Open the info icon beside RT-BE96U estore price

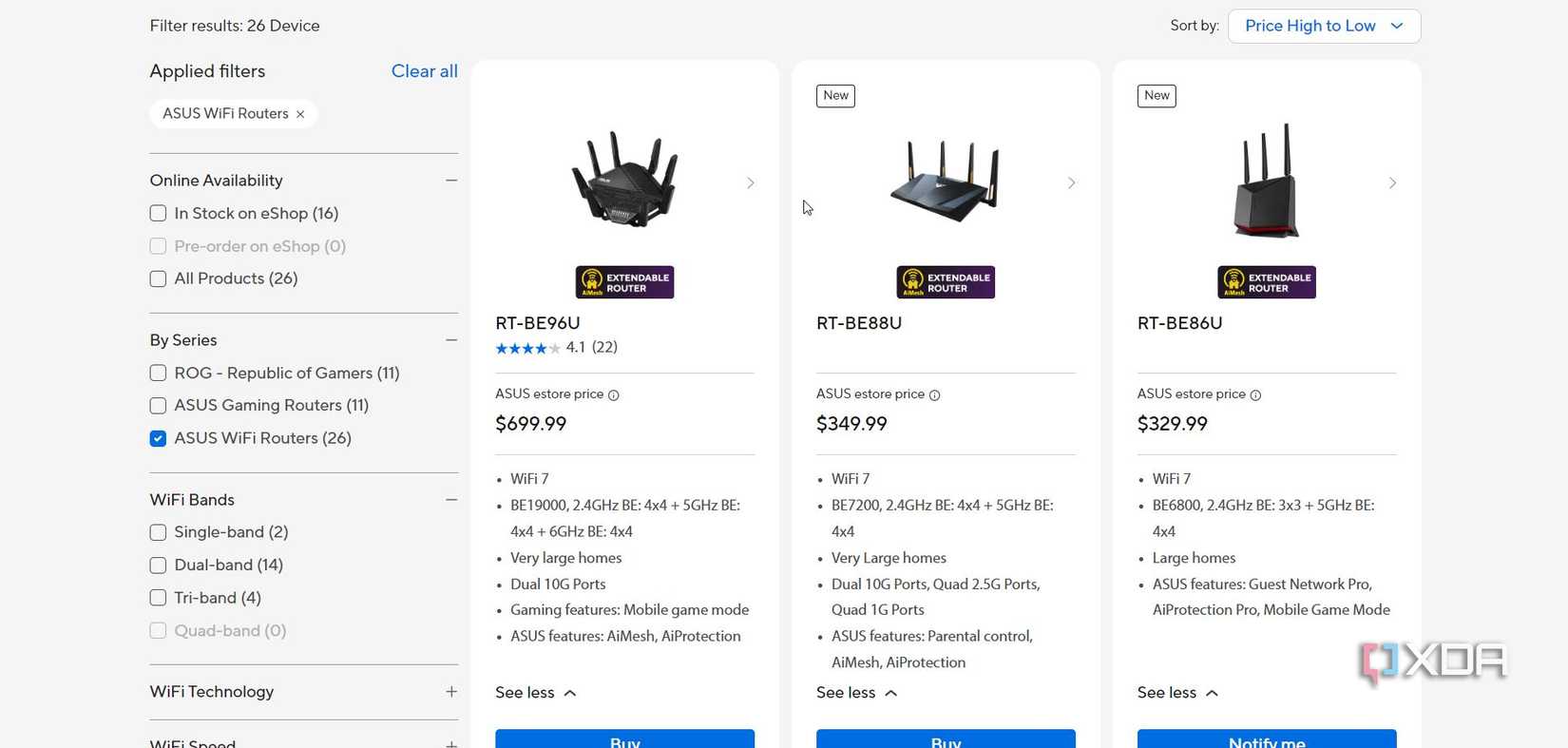point(614,394)
